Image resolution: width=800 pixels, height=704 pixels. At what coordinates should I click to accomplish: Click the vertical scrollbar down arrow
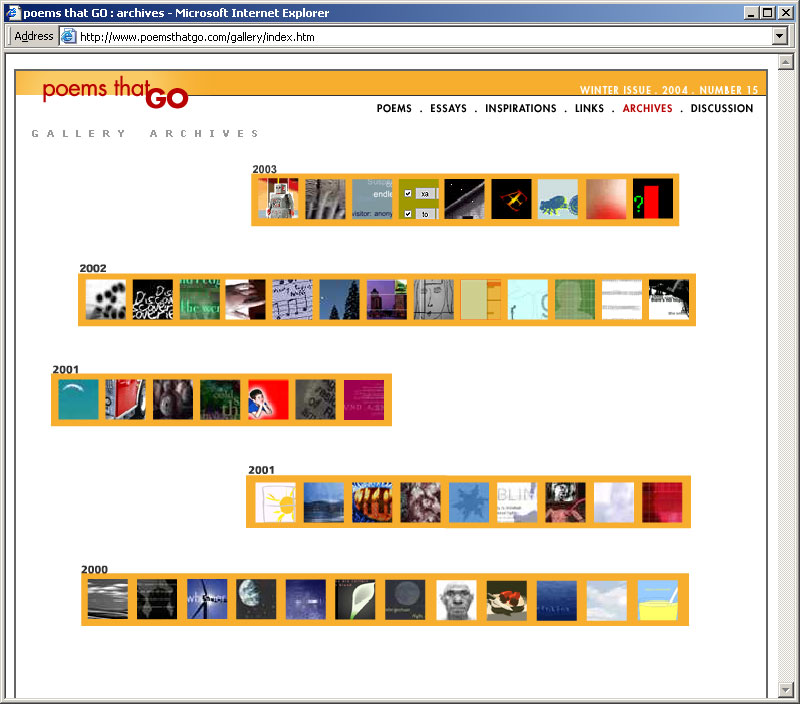(786, 689)
